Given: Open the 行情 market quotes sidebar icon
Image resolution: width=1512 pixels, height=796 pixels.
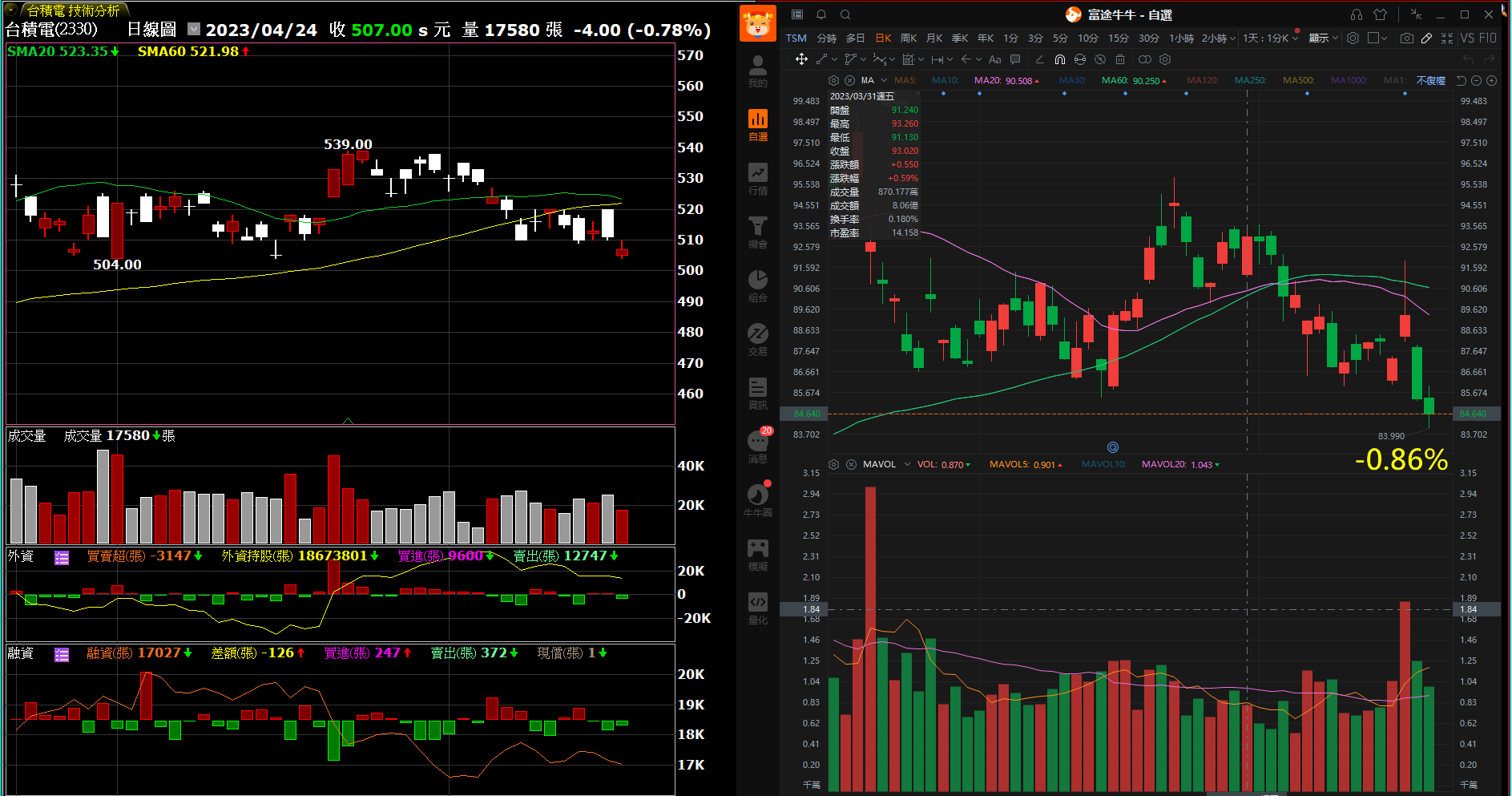Looking at the screenshot, I should pos(757,178).
